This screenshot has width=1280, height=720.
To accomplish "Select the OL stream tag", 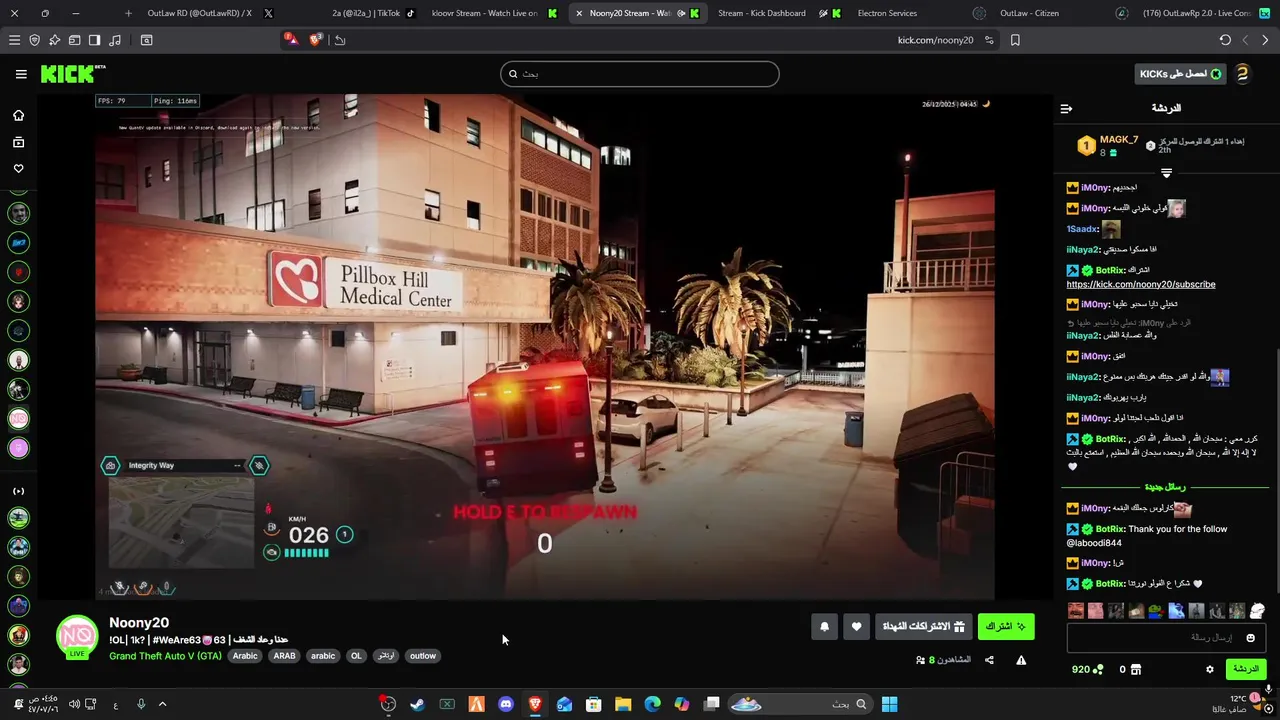I will pyautogui.click(x=356, y=656).
